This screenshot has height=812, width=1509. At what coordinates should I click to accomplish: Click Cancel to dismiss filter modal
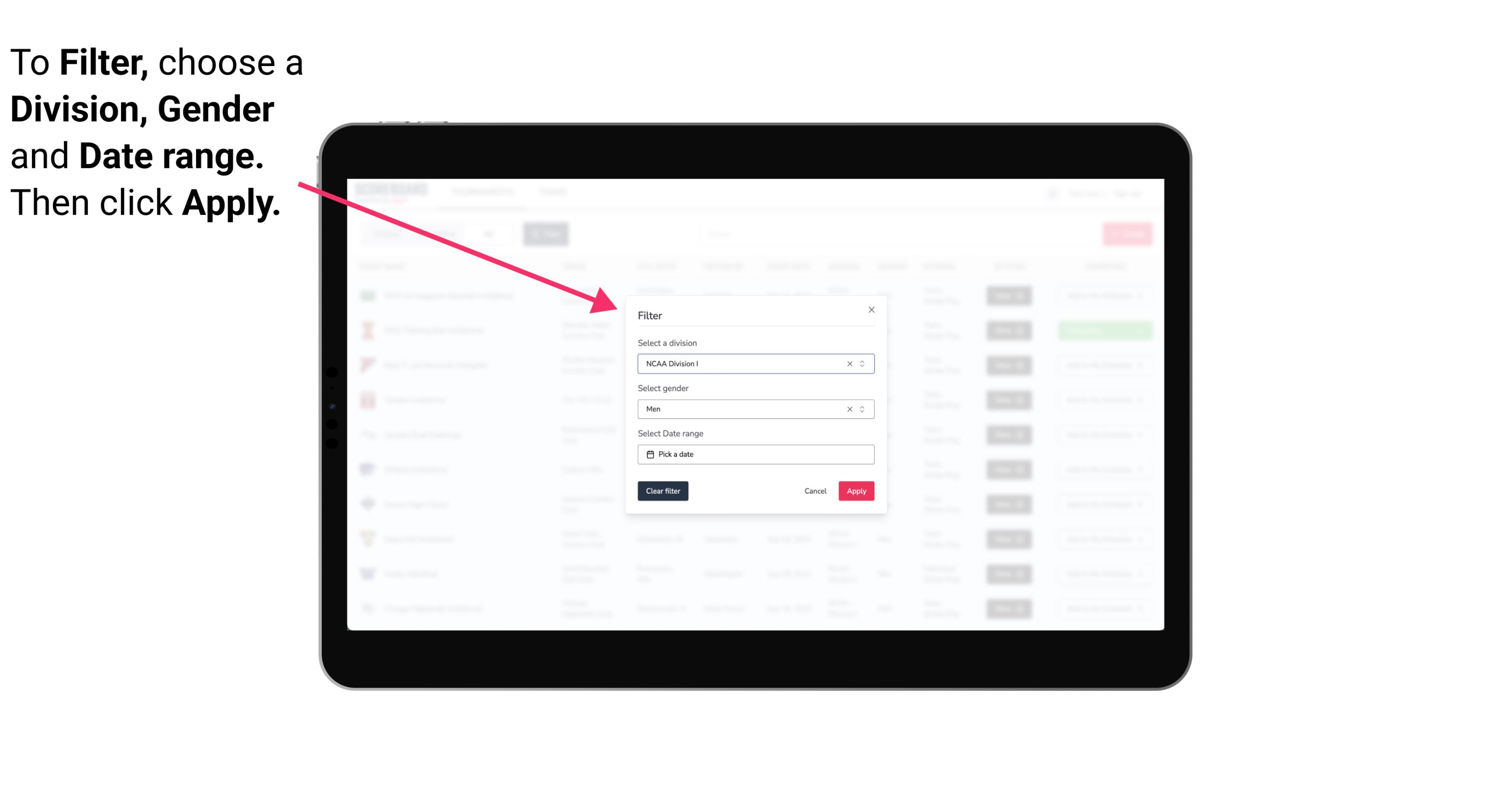click(815, 491)
